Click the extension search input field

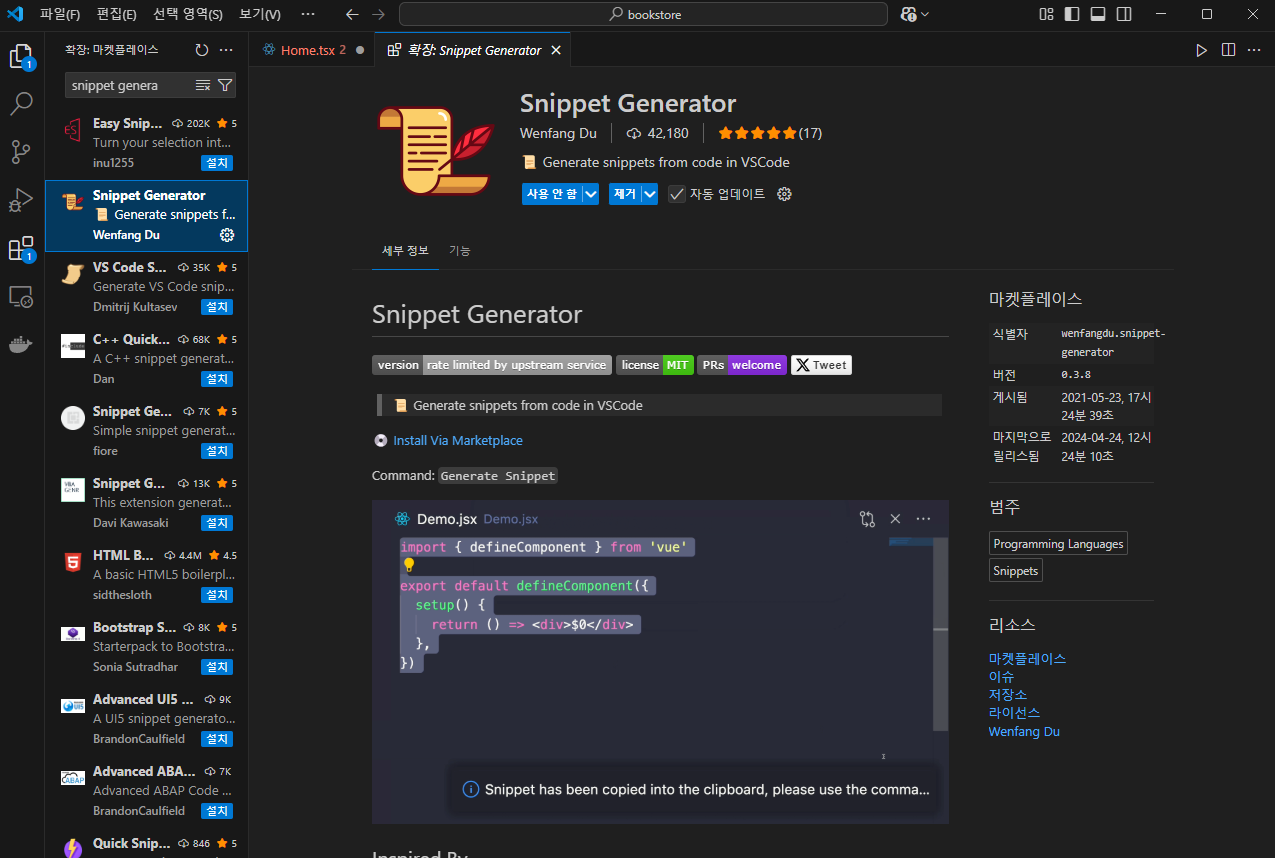point(130,86)
